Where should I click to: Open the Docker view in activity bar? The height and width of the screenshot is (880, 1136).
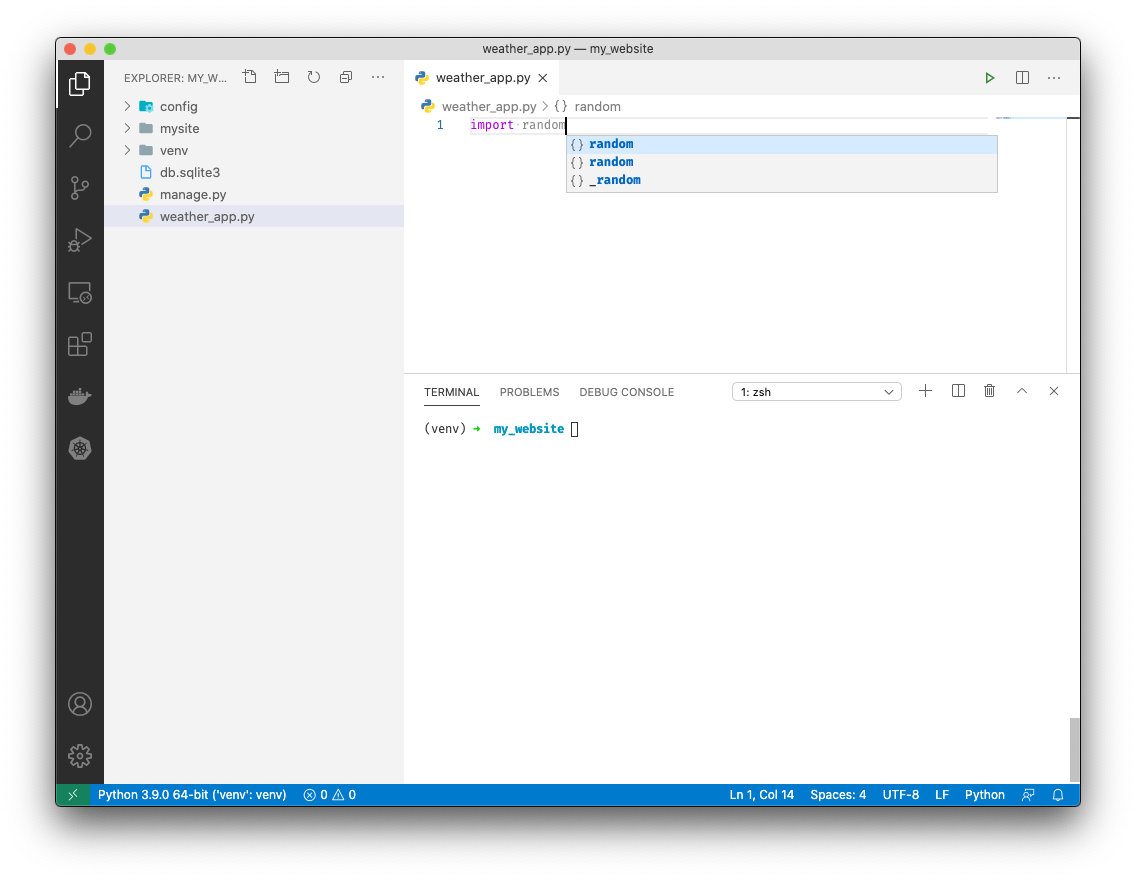click(x=80, y=397)
